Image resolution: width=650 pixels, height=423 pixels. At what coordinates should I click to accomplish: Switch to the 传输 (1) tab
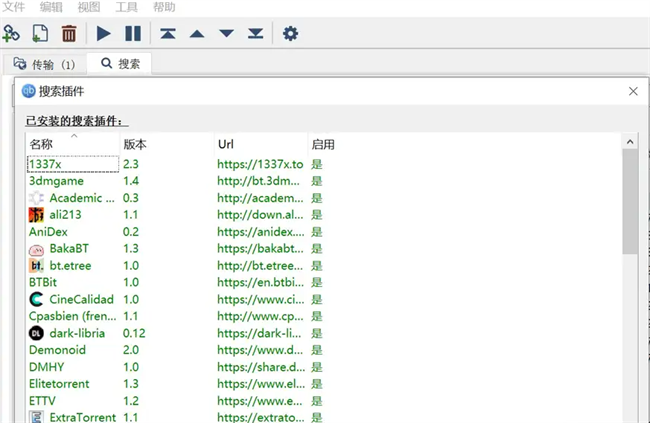(x=45, y=64)
